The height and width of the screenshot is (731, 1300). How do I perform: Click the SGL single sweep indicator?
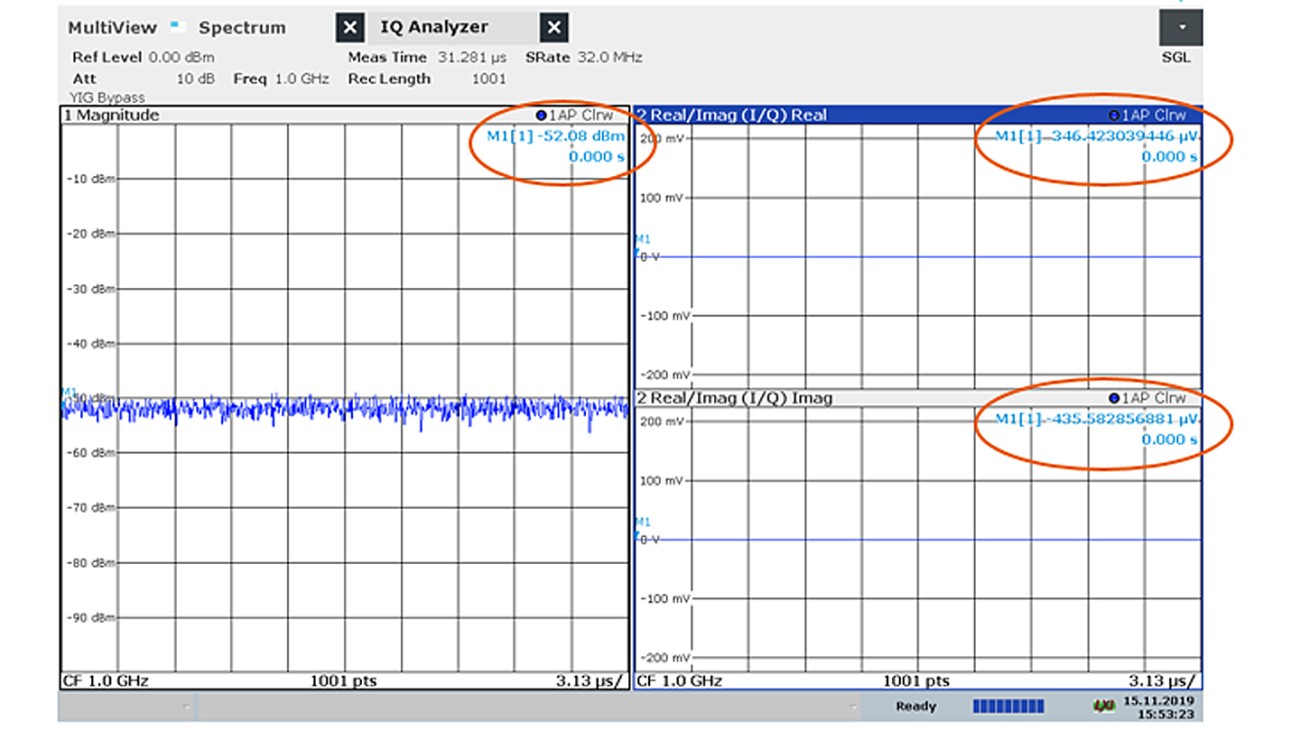(x=1178, y=57)
